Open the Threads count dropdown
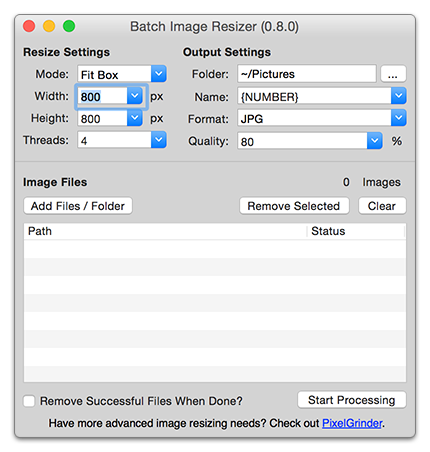430x452 pixels. [x=159, y=140]
